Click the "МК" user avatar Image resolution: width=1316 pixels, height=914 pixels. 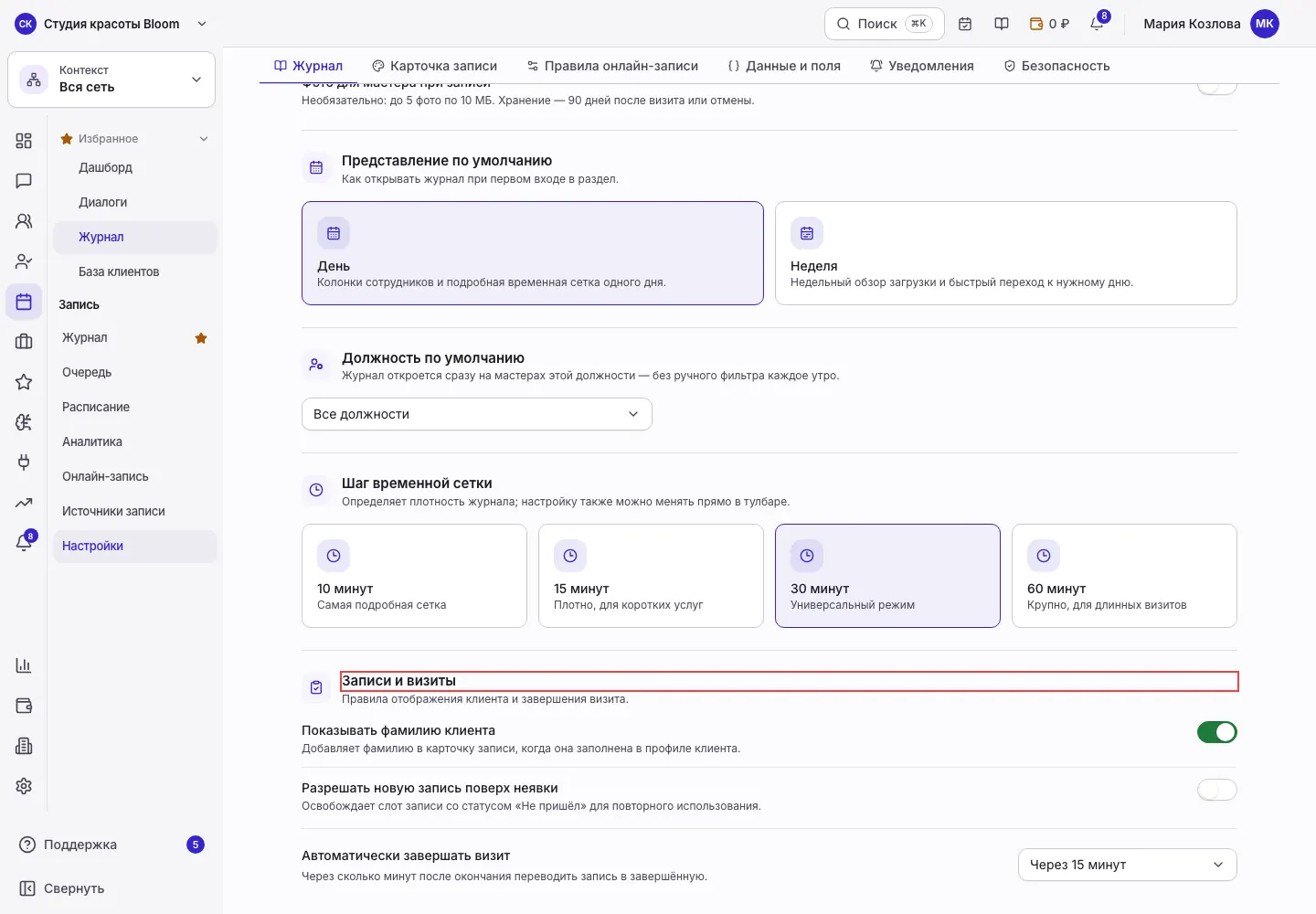click(x=1265, y=24)
